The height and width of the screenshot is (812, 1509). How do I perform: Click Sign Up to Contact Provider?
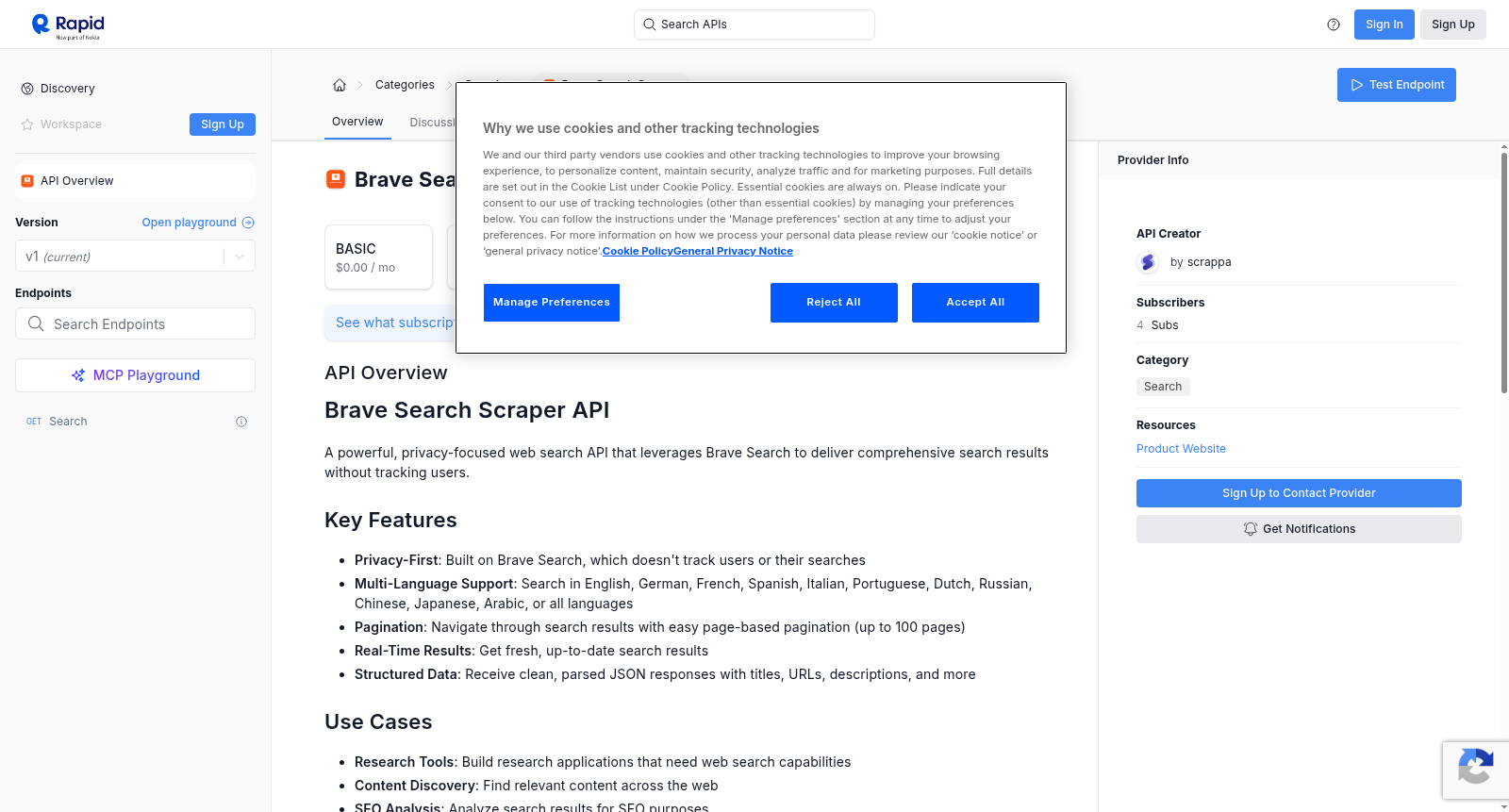1299,493
